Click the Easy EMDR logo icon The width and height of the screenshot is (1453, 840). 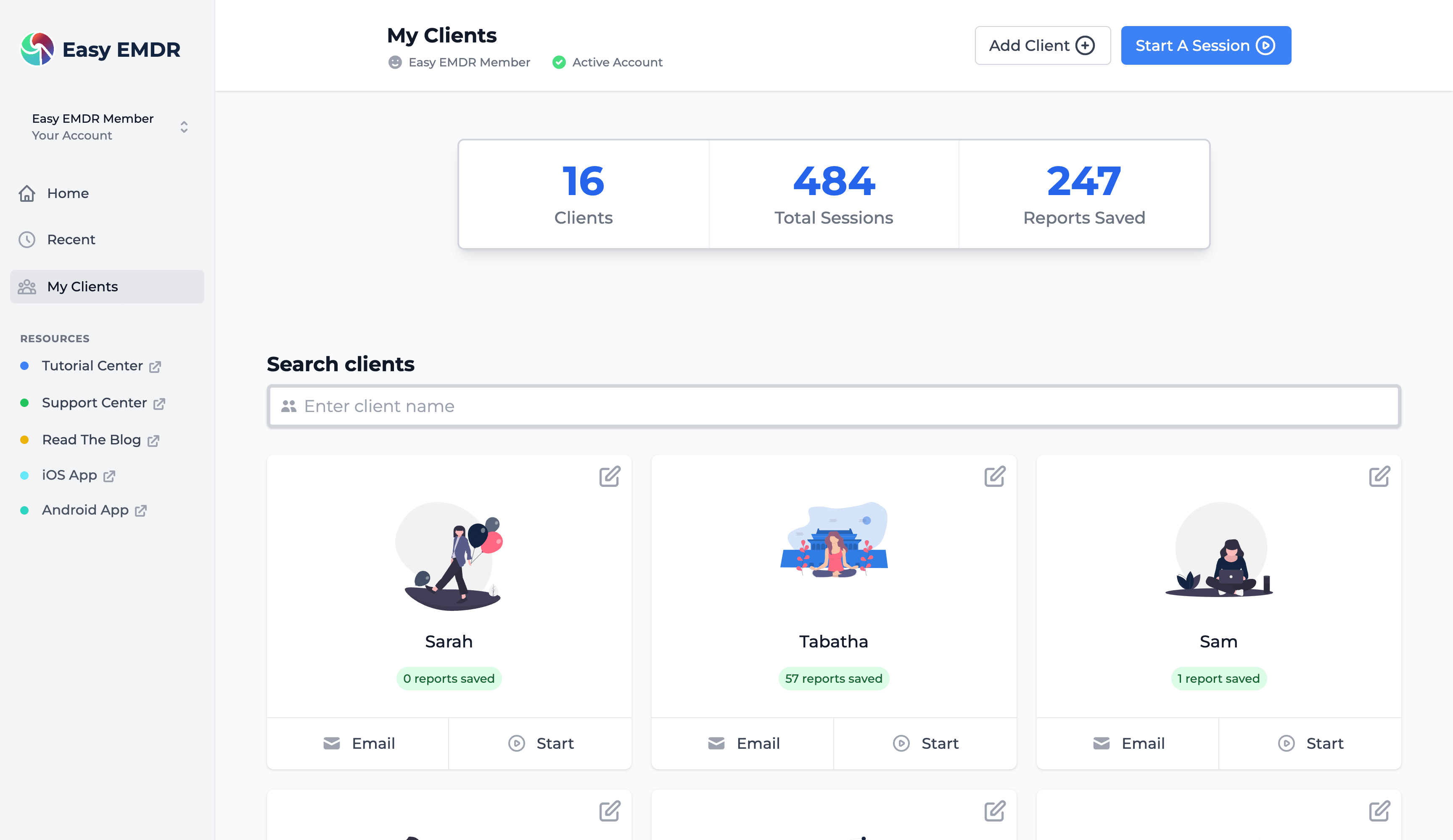37,49
